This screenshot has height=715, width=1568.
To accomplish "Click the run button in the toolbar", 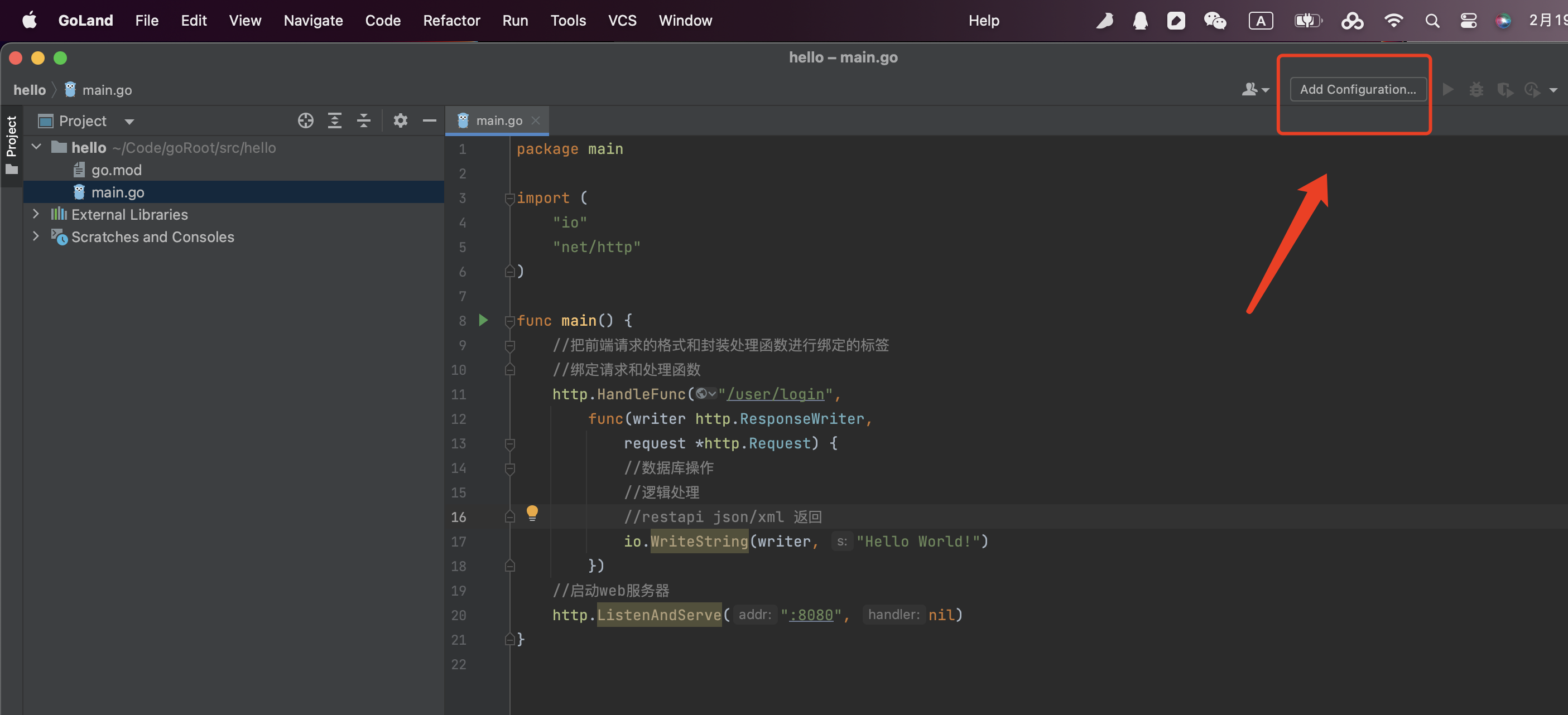I will pyautogui.click(x=1449, y=89).
